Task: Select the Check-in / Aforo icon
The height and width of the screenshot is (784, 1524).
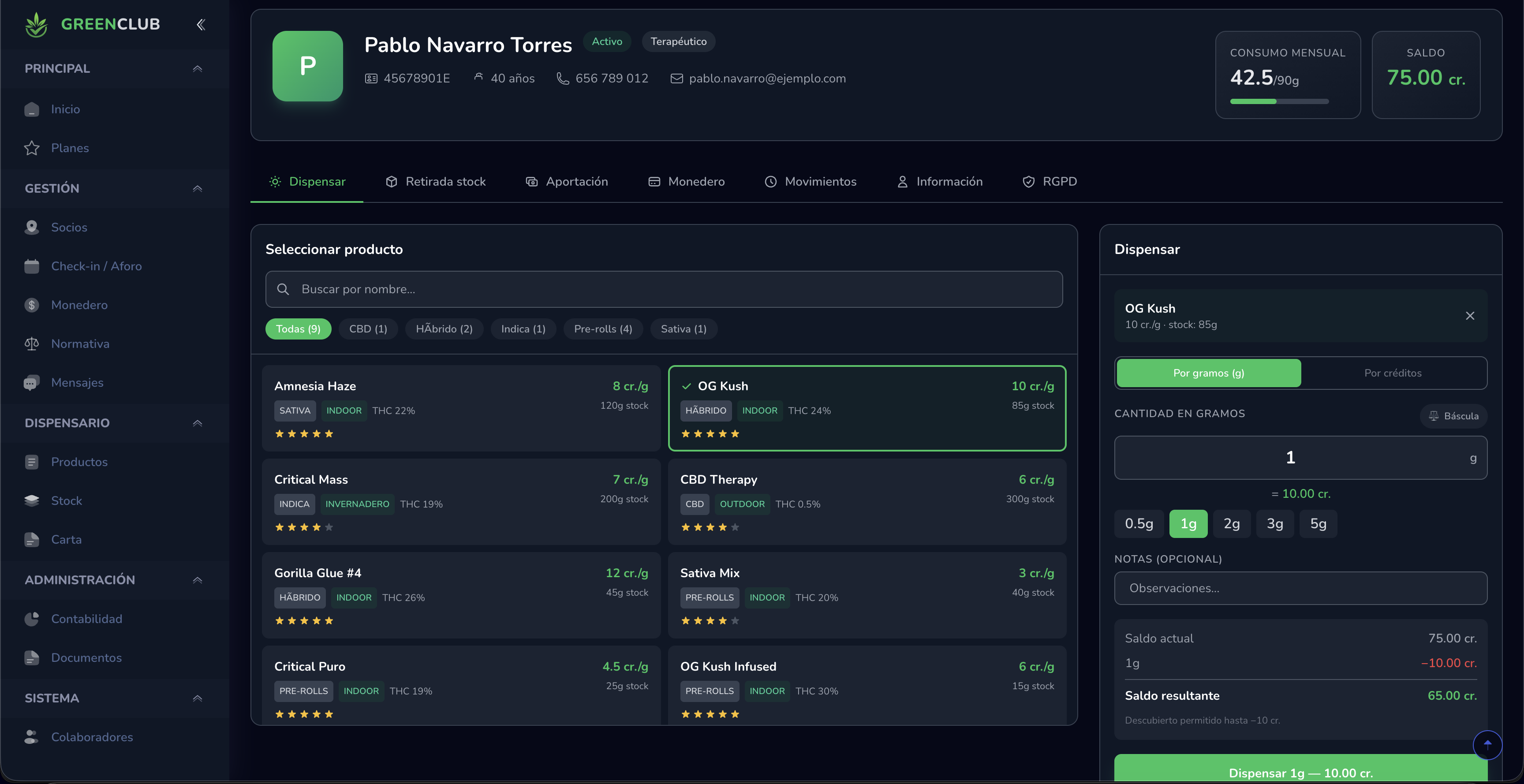Action: [32, 266]
